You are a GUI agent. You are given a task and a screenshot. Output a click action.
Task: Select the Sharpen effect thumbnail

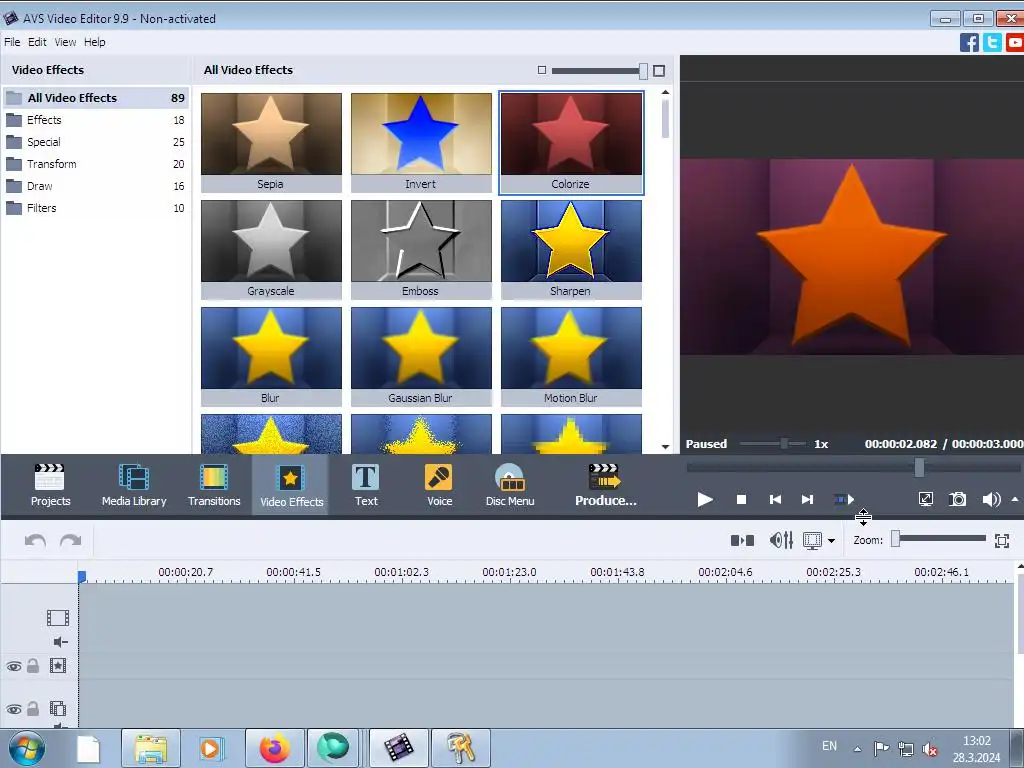tap(571, 249)
